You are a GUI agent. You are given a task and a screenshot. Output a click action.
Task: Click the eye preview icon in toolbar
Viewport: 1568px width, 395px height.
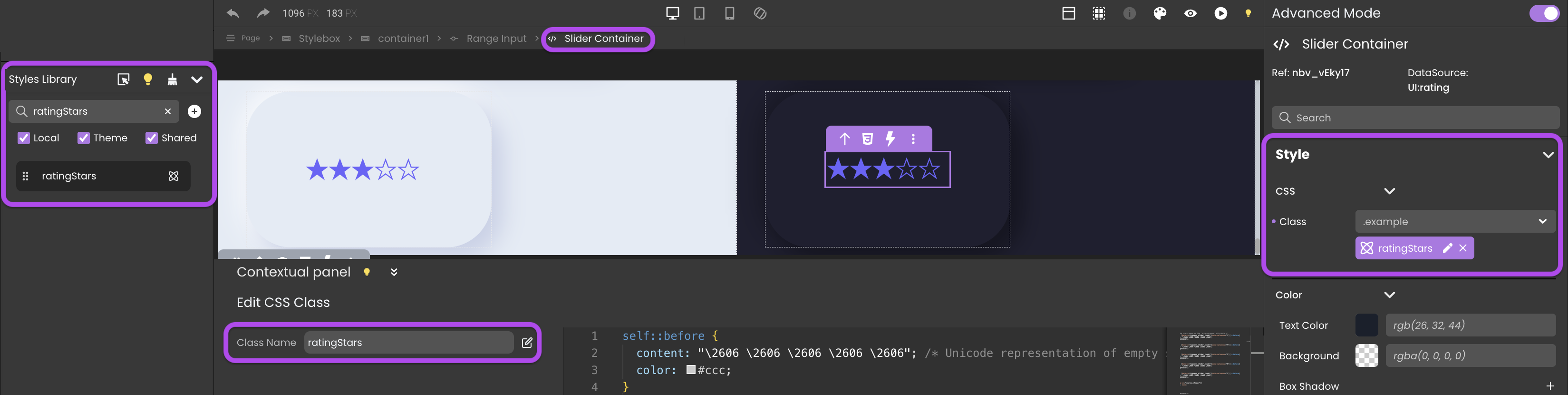coord(1190,13)
